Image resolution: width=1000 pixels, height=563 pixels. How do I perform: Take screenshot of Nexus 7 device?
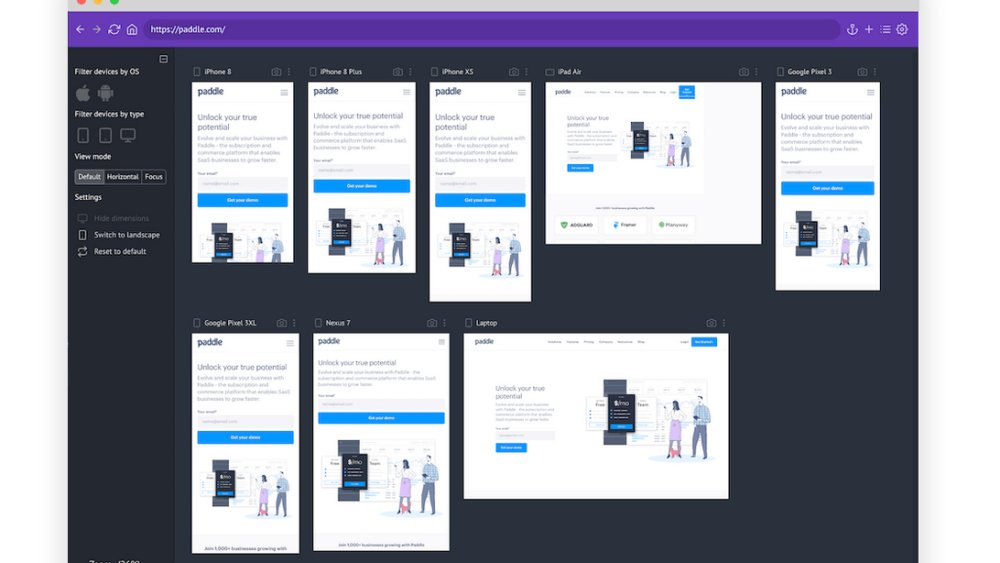pos(432,323)
